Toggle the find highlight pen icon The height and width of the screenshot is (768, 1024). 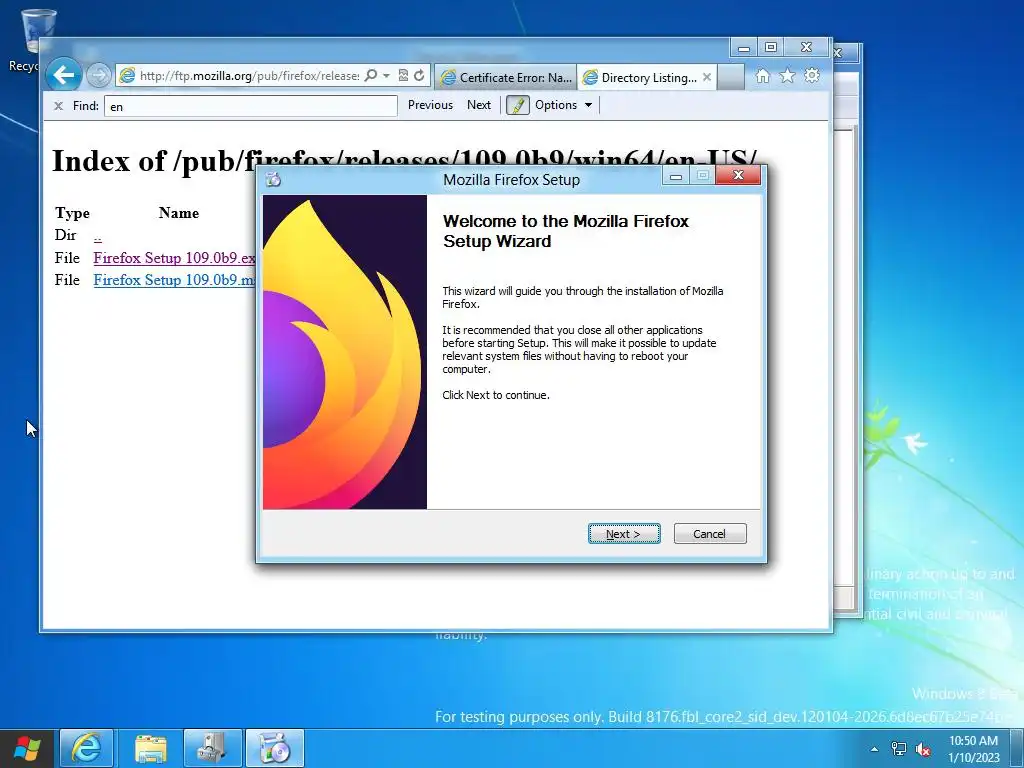[517, 105]
